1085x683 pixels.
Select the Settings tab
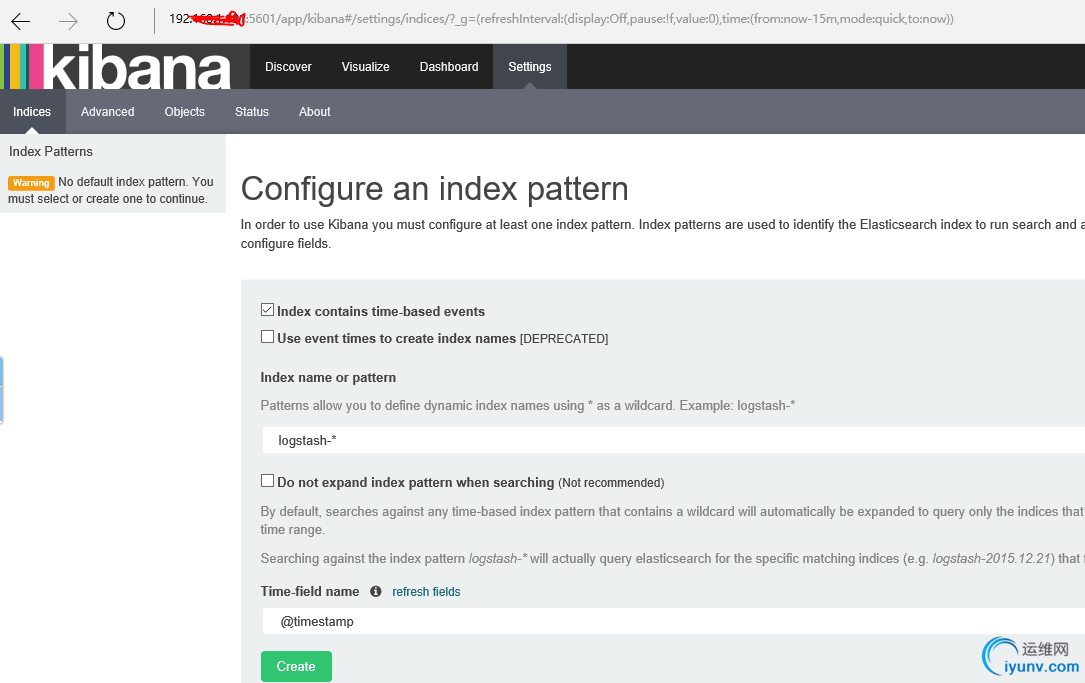530,66
